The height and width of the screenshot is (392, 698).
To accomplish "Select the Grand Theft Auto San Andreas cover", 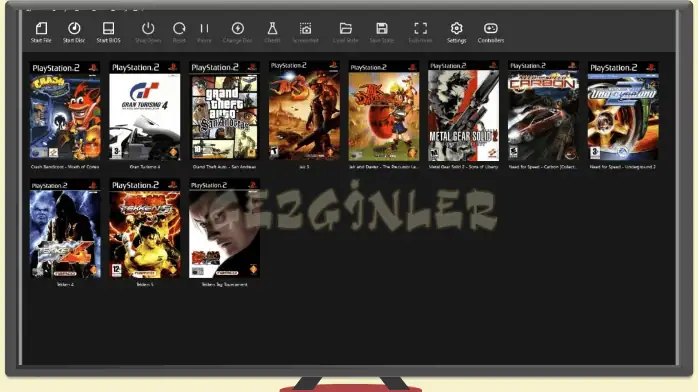I will 224,110.
